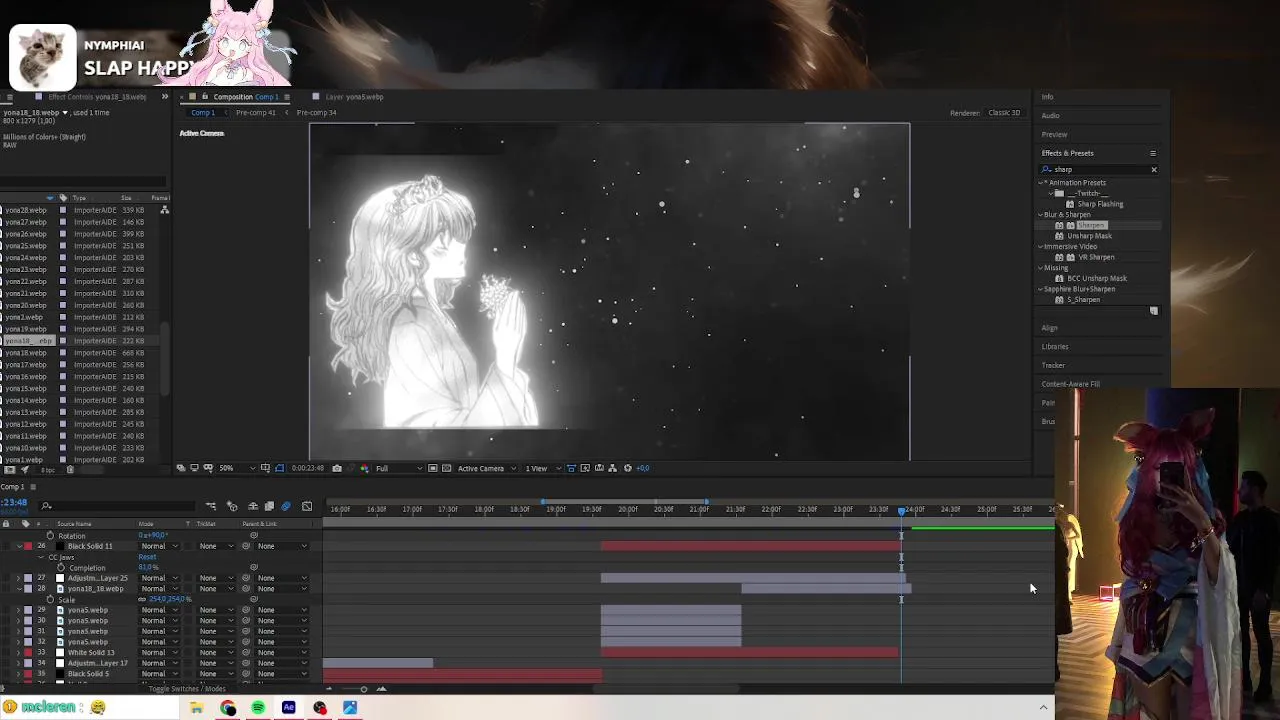
Task: Open parent None dropdown for Black Solid 11
Action: (x=281, y=546)
